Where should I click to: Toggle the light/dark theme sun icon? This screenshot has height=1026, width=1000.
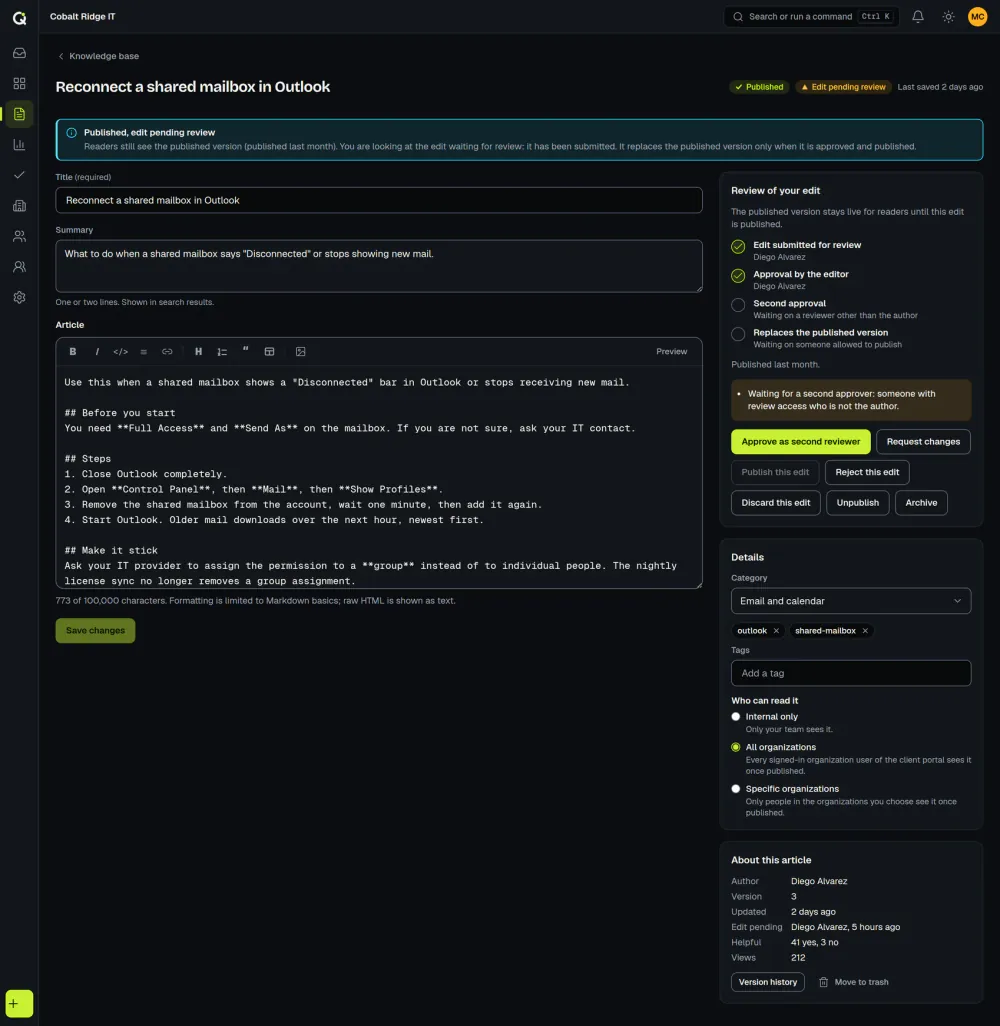(x=948, y=17)
